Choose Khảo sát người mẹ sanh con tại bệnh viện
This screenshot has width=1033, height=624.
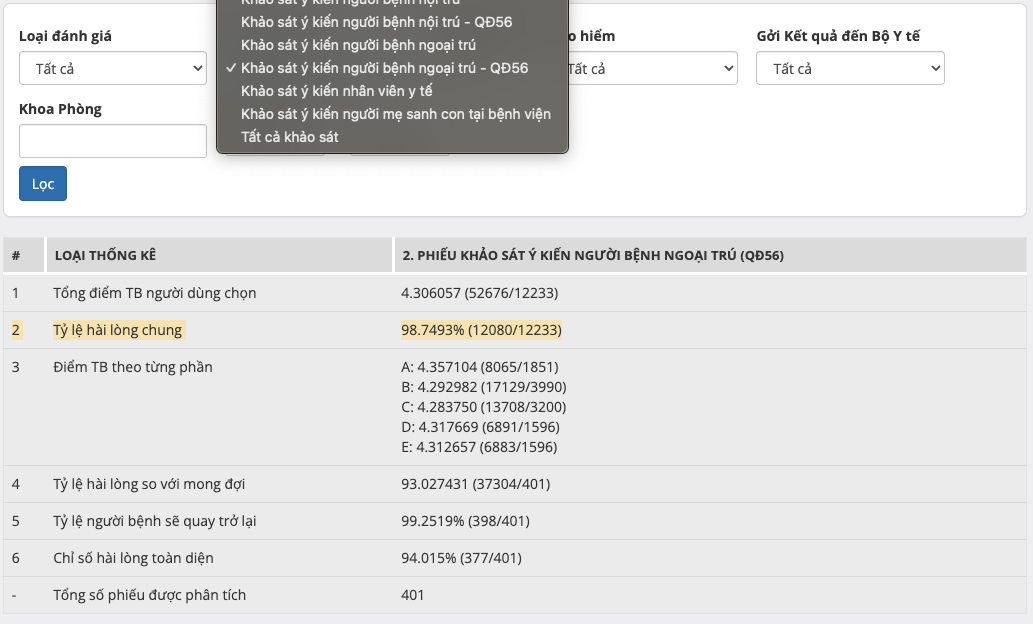(395, 114)
